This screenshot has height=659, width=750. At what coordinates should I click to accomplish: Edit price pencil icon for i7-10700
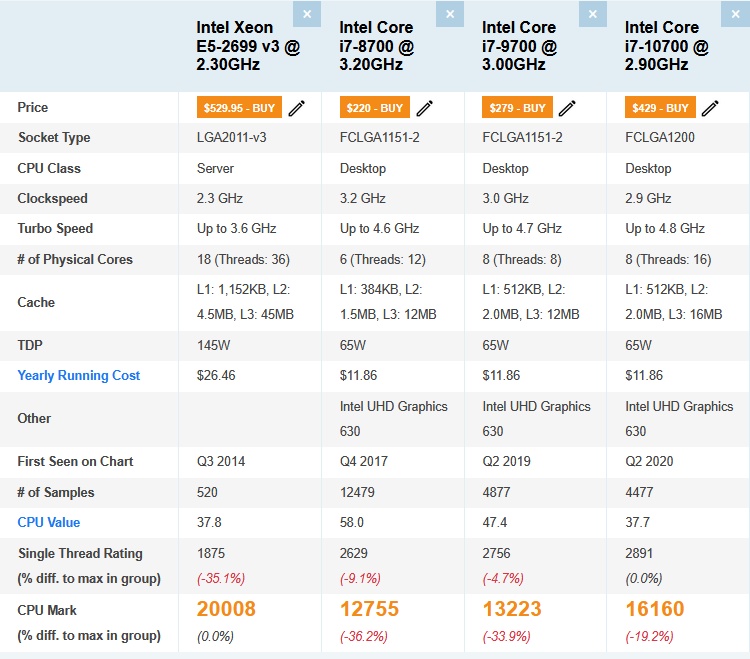710,108
